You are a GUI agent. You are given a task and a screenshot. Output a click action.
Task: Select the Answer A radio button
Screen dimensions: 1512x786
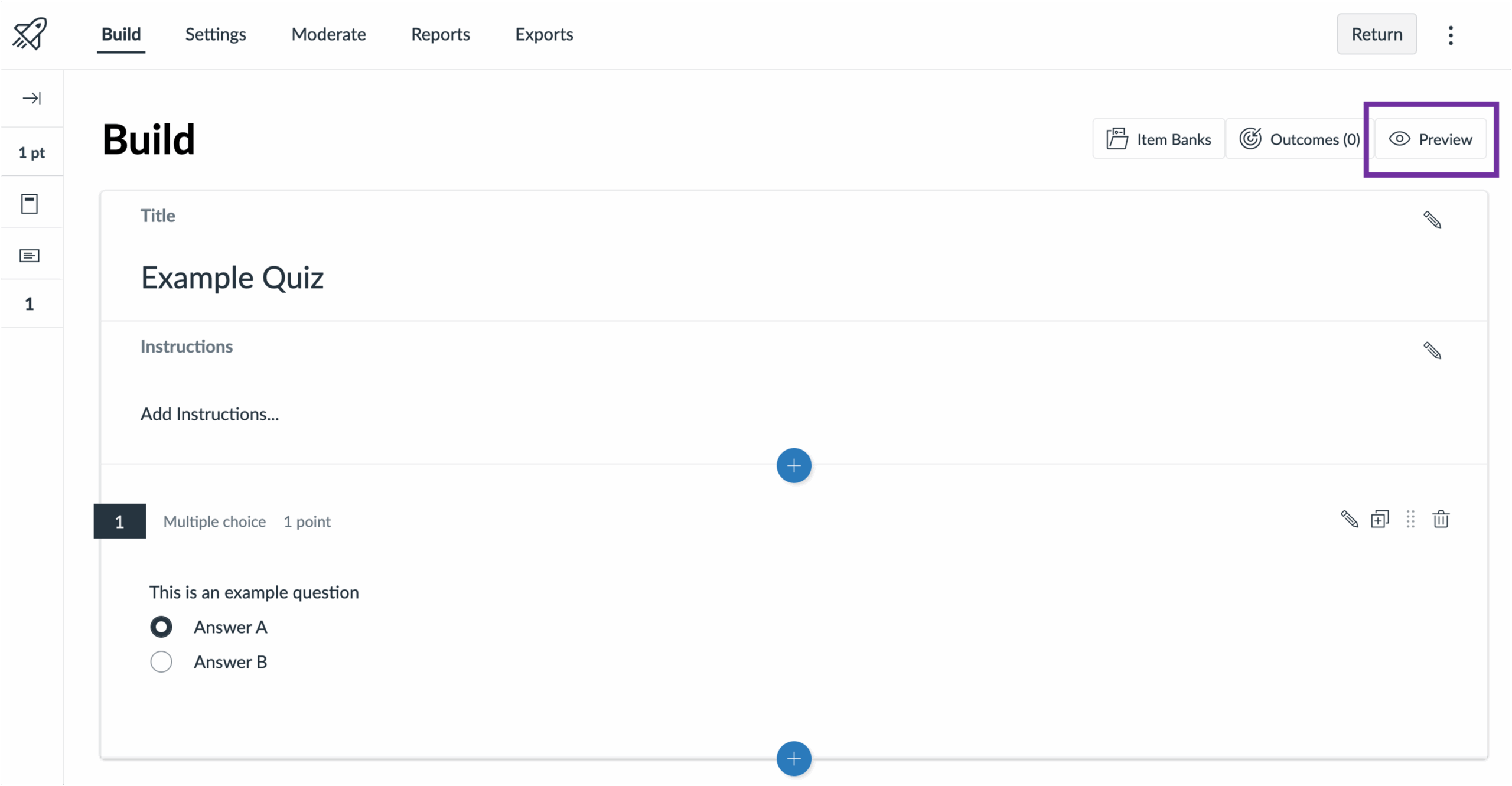click(x=161, y=627)
